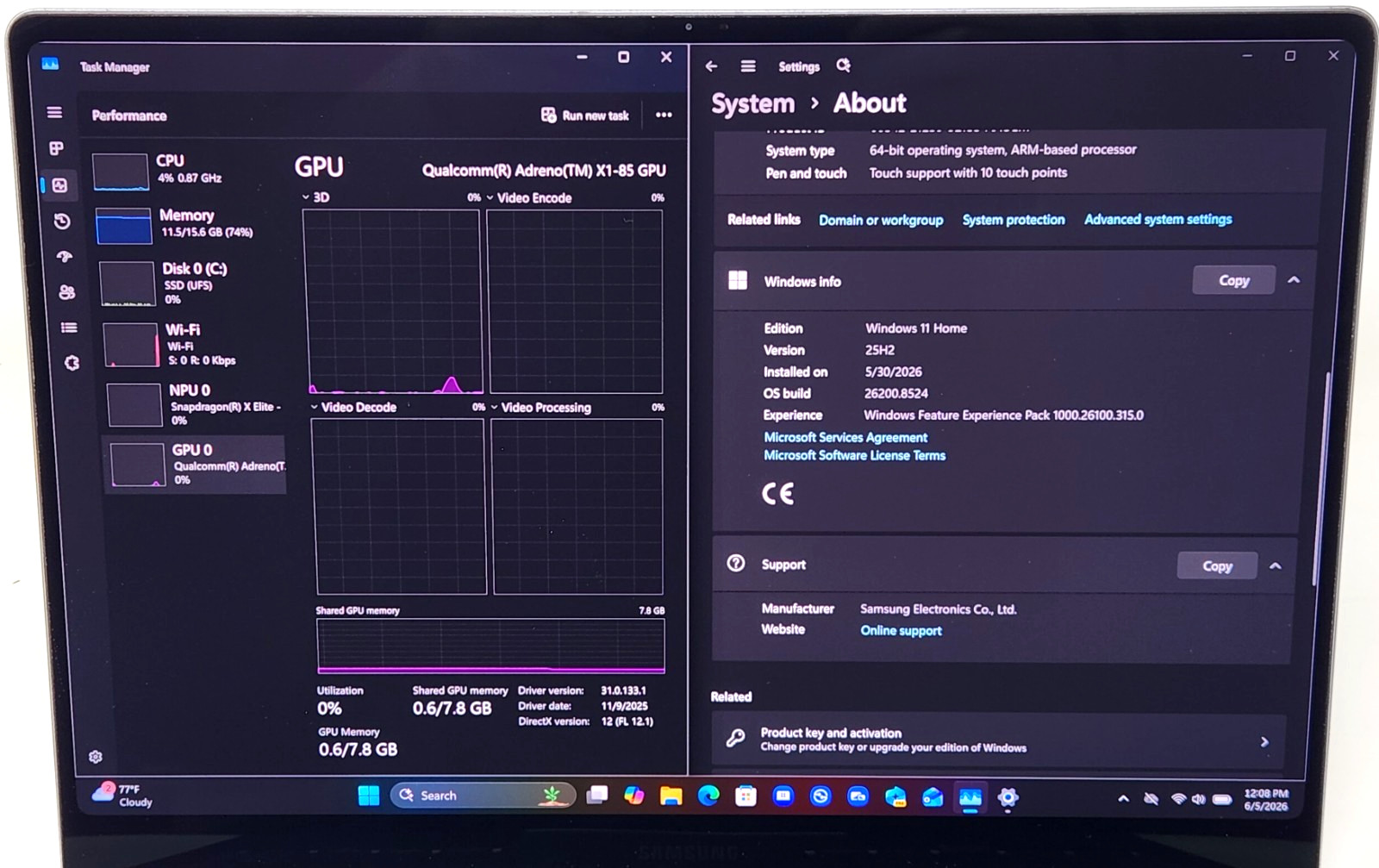The width and height of the screenshot is (1379, 868).
Task: Open Advanced system settings link
Action: click(1157, 219)
